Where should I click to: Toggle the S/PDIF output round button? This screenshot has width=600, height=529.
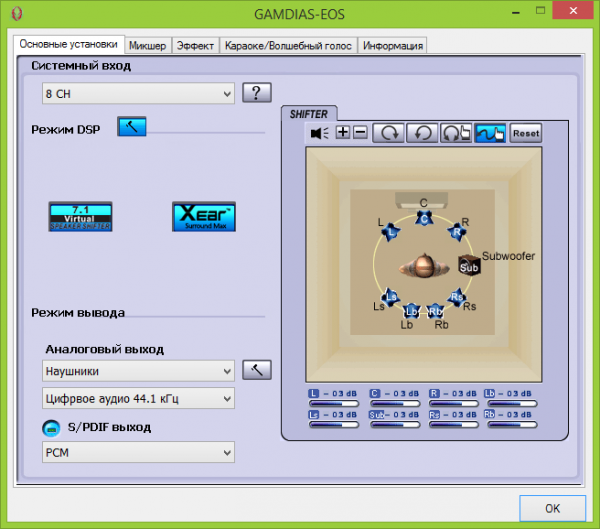coord(51,428)
